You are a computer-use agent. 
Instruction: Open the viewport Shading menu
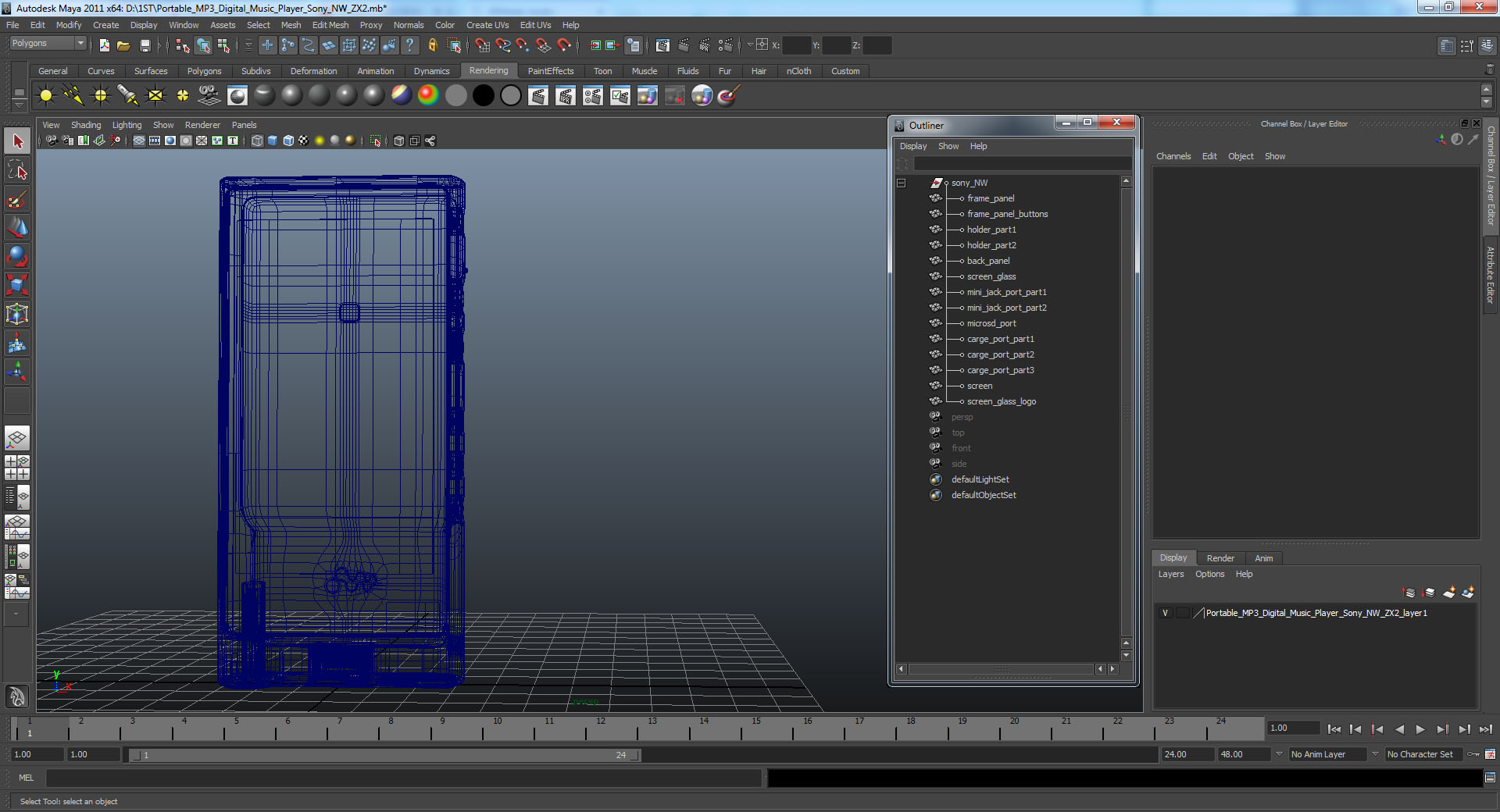point(86,125)
